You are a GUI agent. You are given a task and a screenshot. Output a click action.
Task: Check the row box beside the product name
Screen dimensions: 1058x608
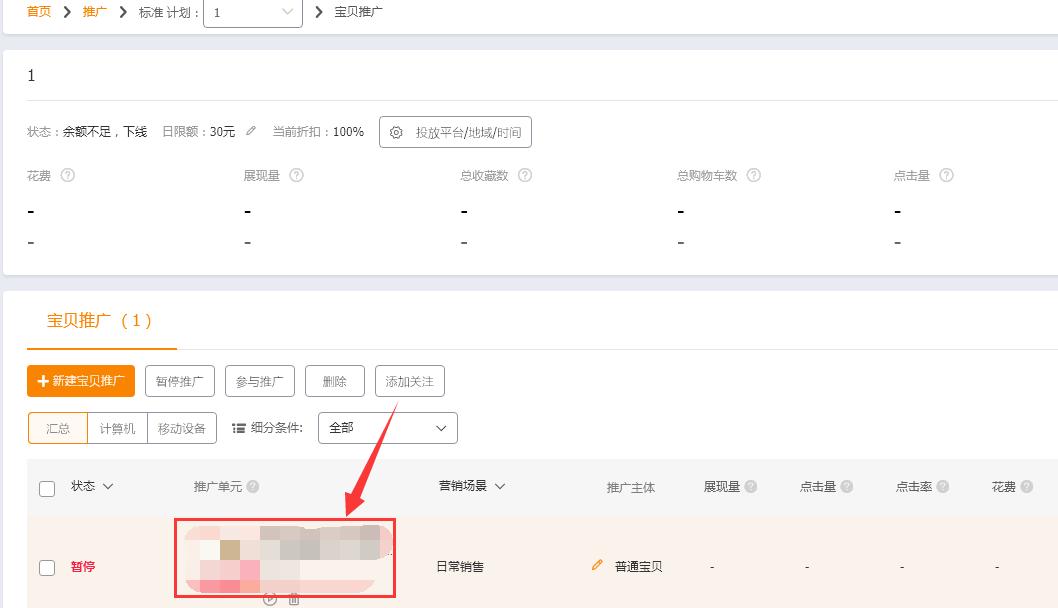click(46, 567)
